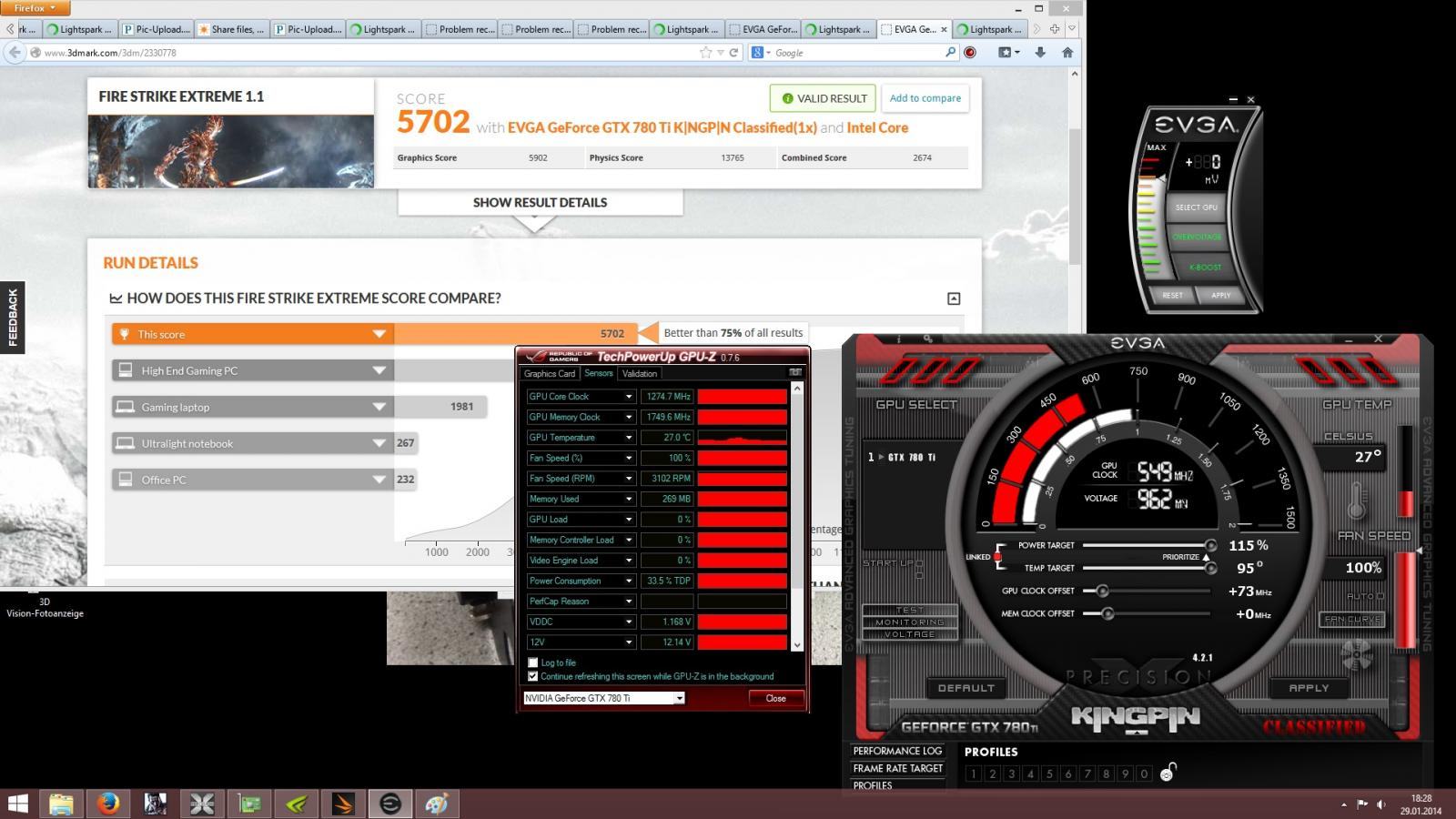Viewport: 1456px width, 819px height.
Task: Collapse the score comparison section icon
Action: pyautogui.click(x=954, y=298)
